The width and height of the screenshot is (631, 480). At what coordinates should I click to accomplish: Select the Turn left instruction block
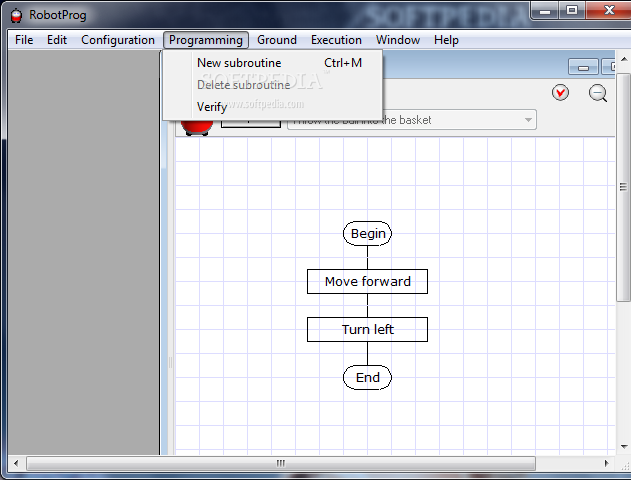click(367, 329)
